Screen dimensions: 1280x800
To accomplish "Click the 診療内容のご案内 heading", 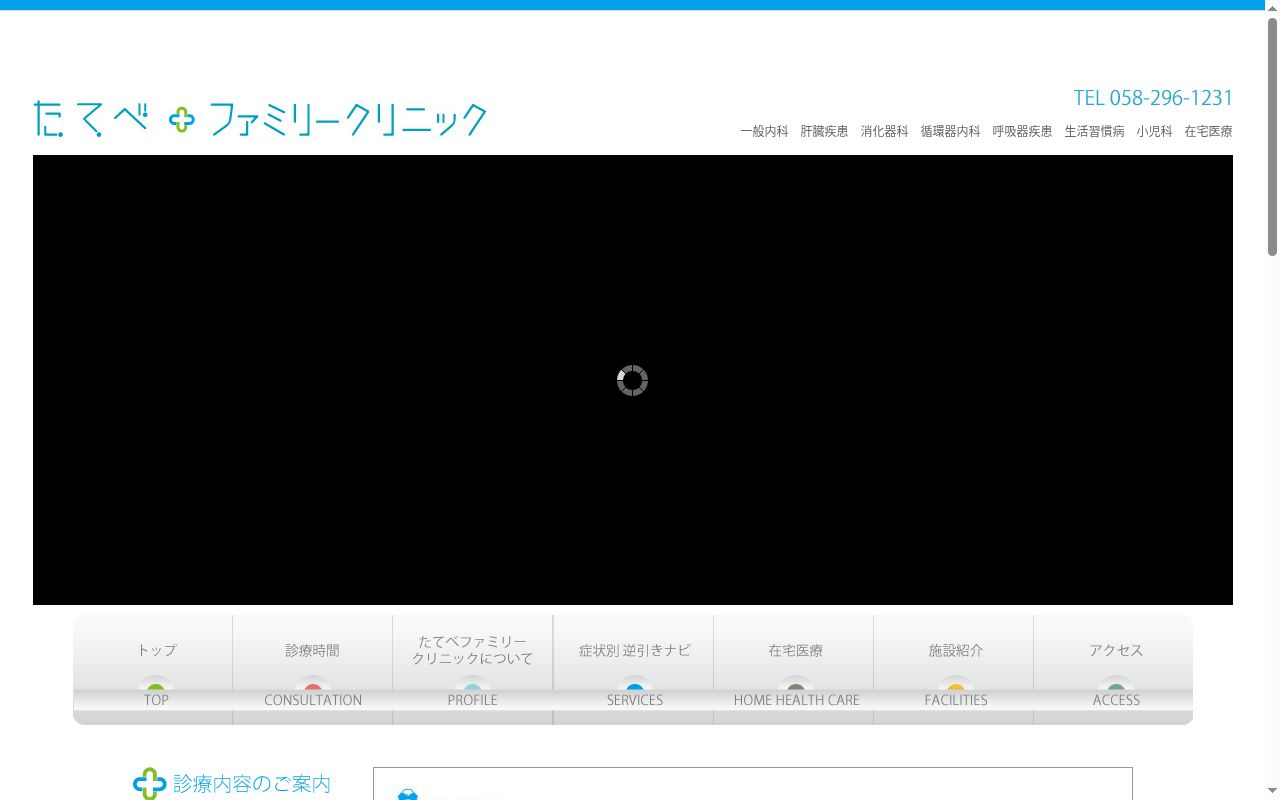I will tap(252, 783).
